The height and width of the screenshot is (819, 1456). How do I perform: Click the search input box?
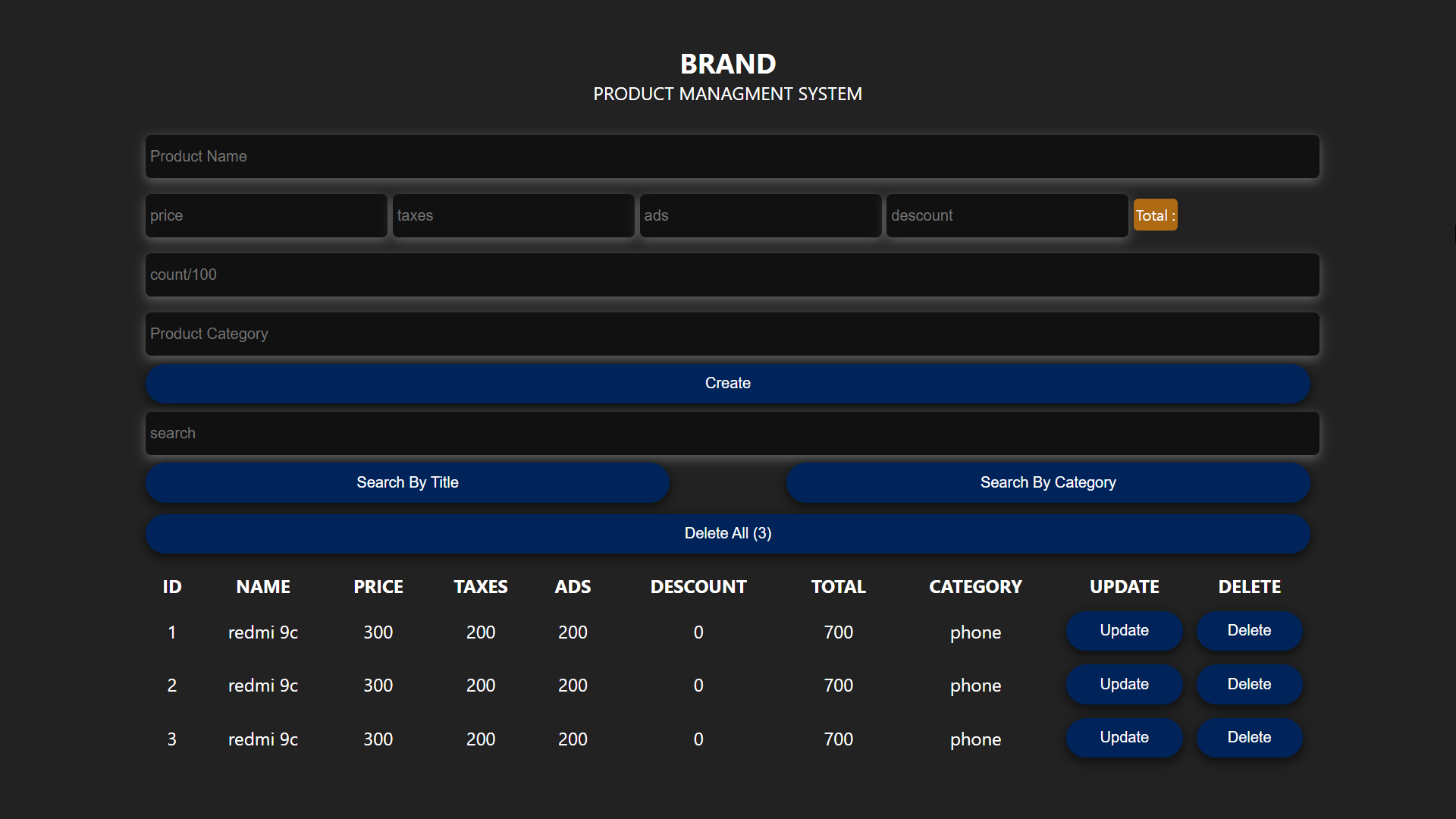(732, 433)
